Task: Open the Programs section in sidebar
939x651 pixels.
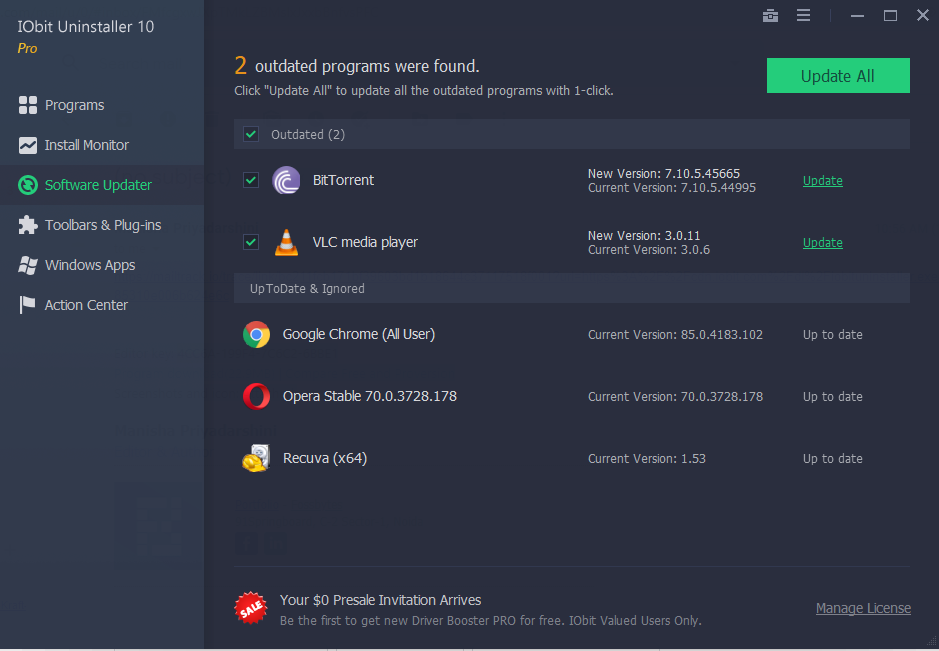Action: [74, 105]
